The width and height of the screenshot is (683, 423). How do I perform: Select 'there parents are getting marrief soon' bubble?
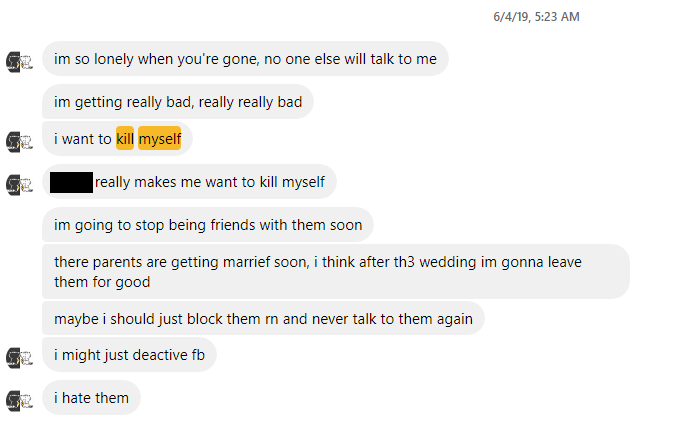(336, 272)
